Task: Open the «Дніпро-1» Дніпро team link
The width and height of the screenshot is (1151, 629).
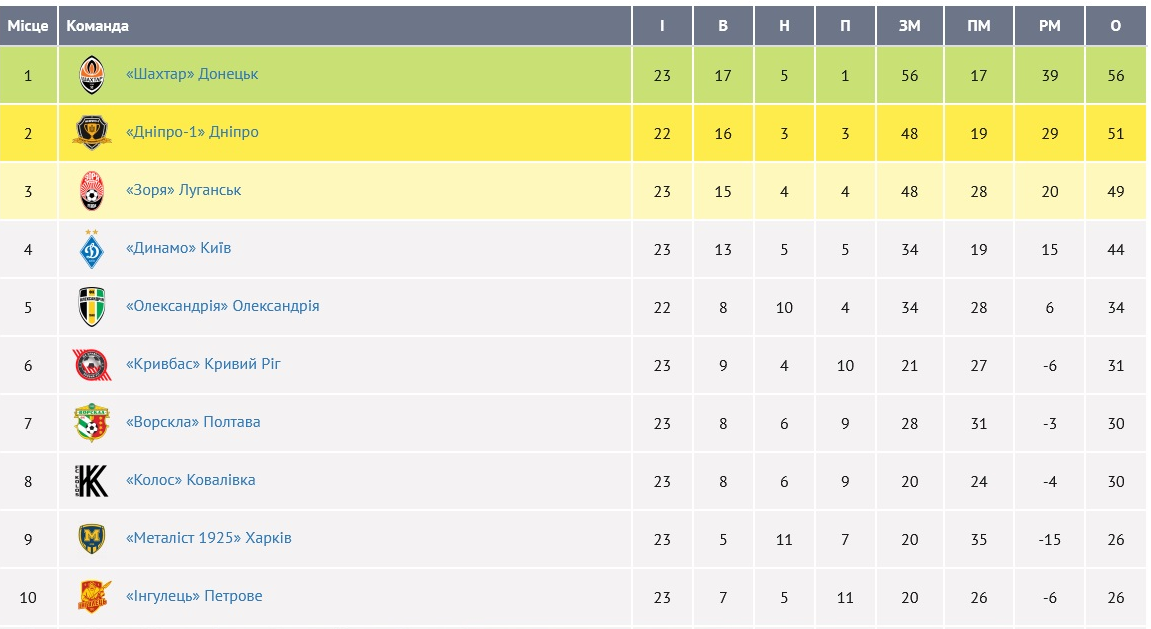Action: pos(192,132)
